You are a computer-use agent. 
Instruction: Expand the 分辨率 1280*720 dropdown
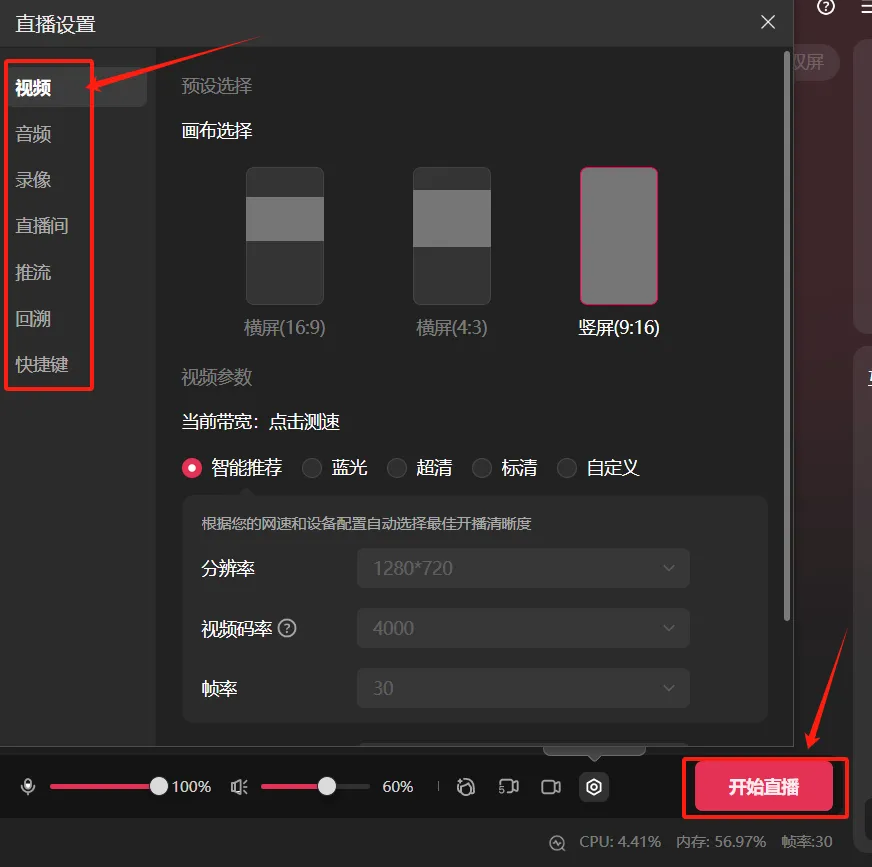tap(523, 568)
